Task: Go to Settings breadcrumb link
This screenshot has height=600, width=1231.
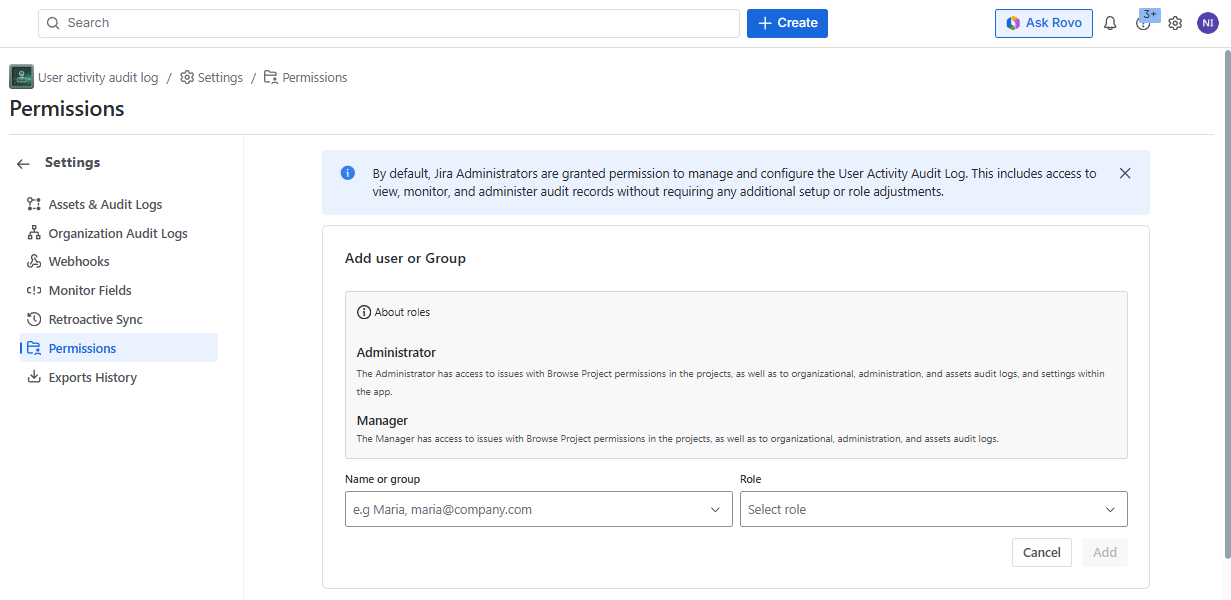Action: click(220, 77)
